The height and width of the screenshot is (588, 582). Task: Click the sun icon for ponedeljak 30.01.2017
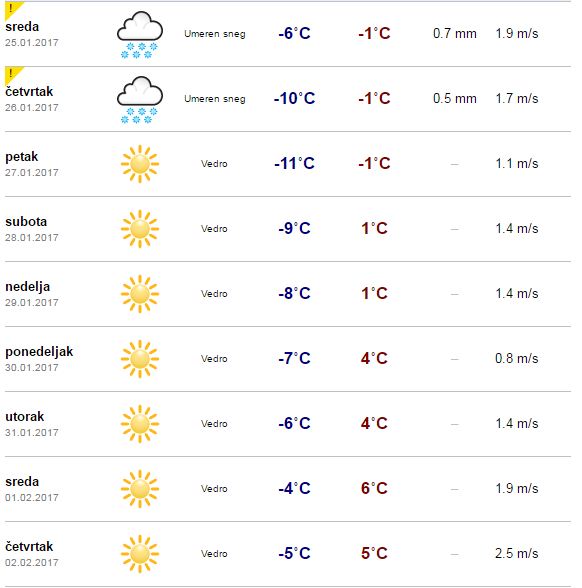140,359
